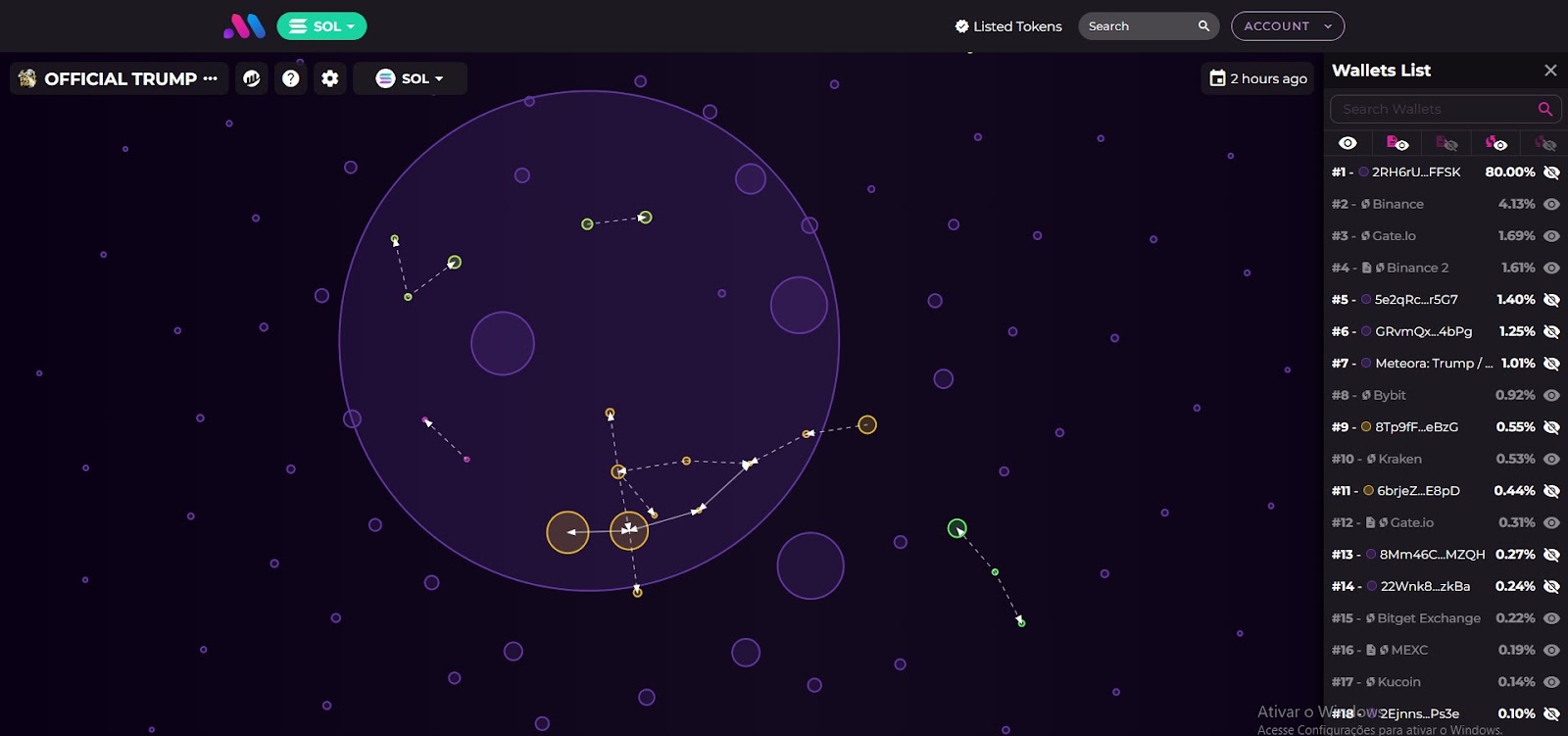
Task: Click the purple color dot of 2RH6rU...FFSK
Action: pyautogui.click(x=1363, y=172)
